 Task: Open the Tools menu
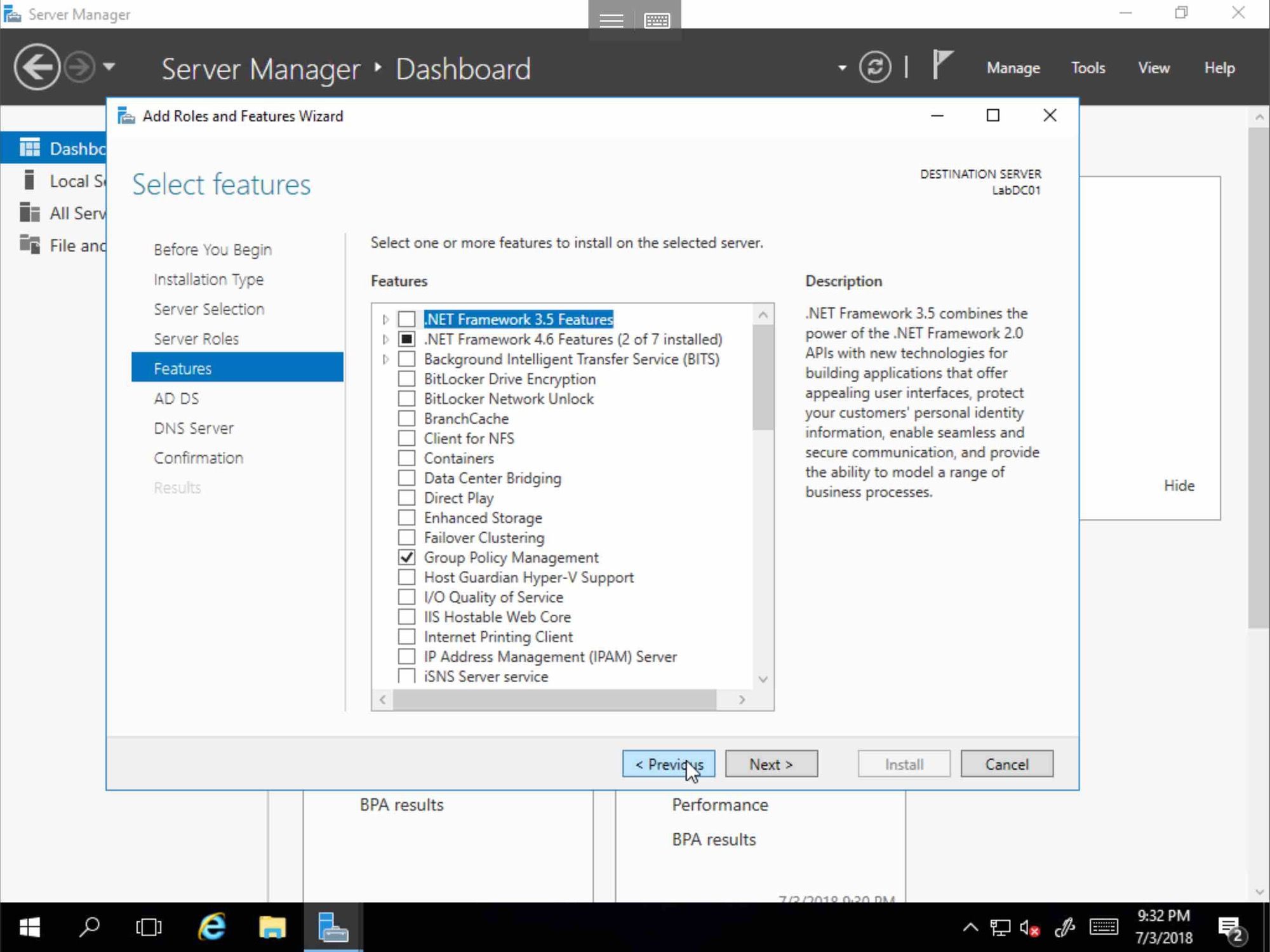[x=1088, y=68]
